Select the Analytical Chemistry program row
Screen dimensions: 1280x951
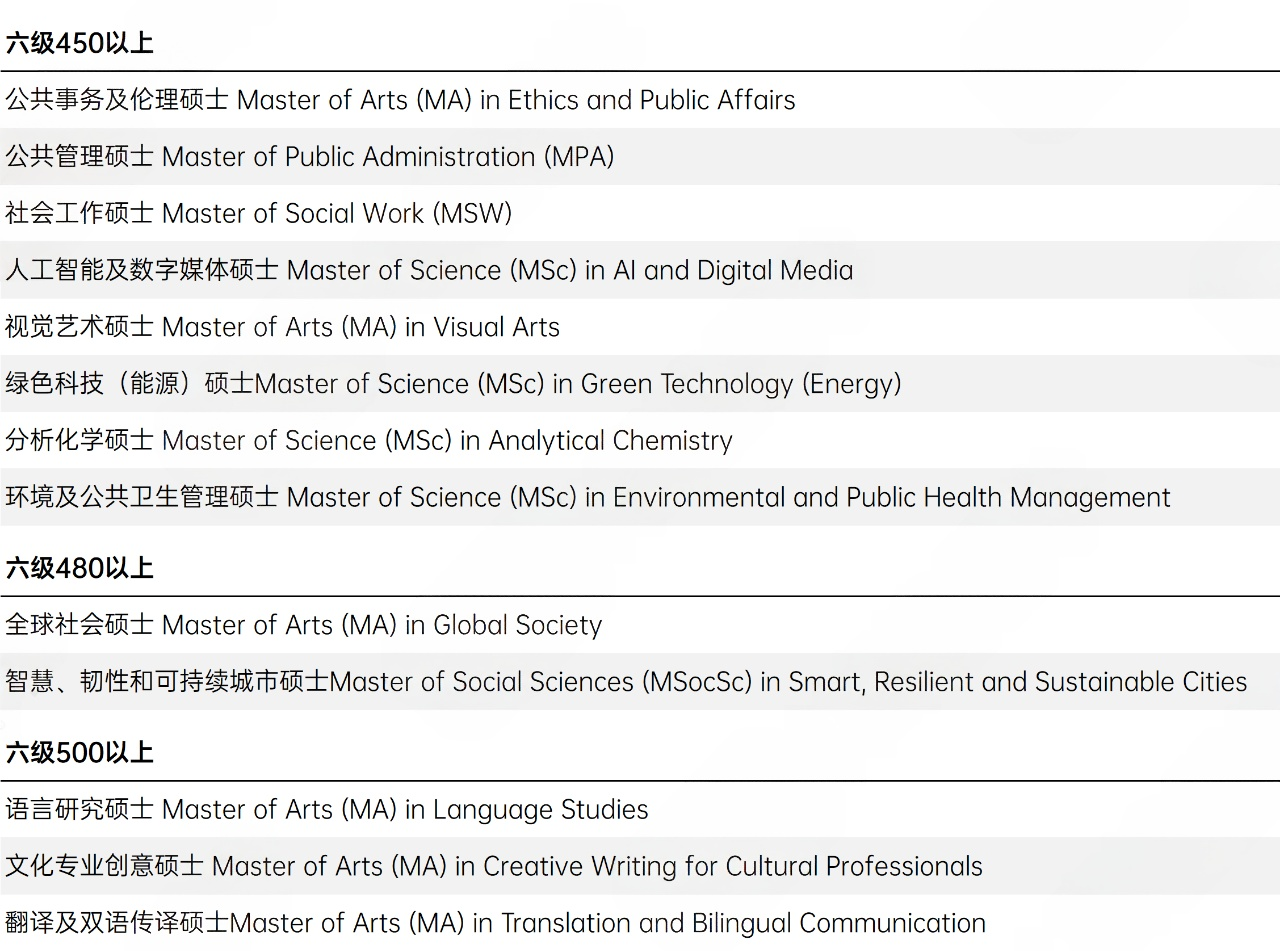(368, 441)
